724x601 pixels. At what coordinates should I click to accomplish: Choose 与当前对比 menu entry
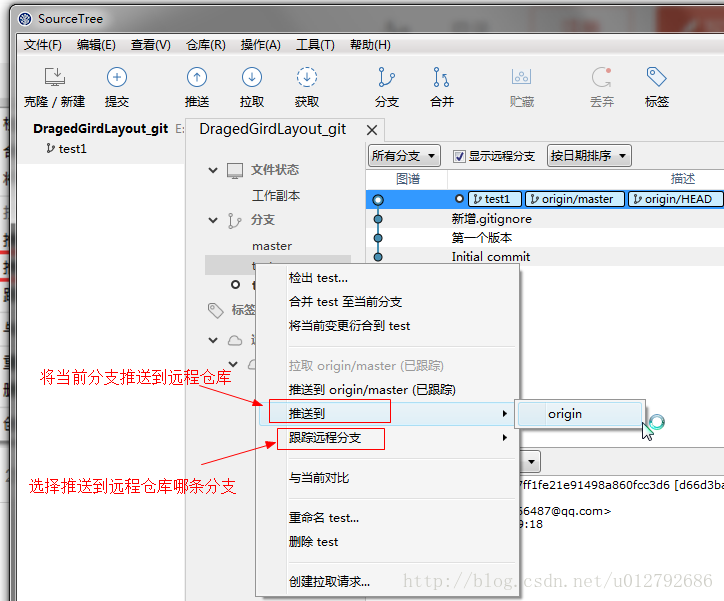pyautogui.click(x=387, y=478)
